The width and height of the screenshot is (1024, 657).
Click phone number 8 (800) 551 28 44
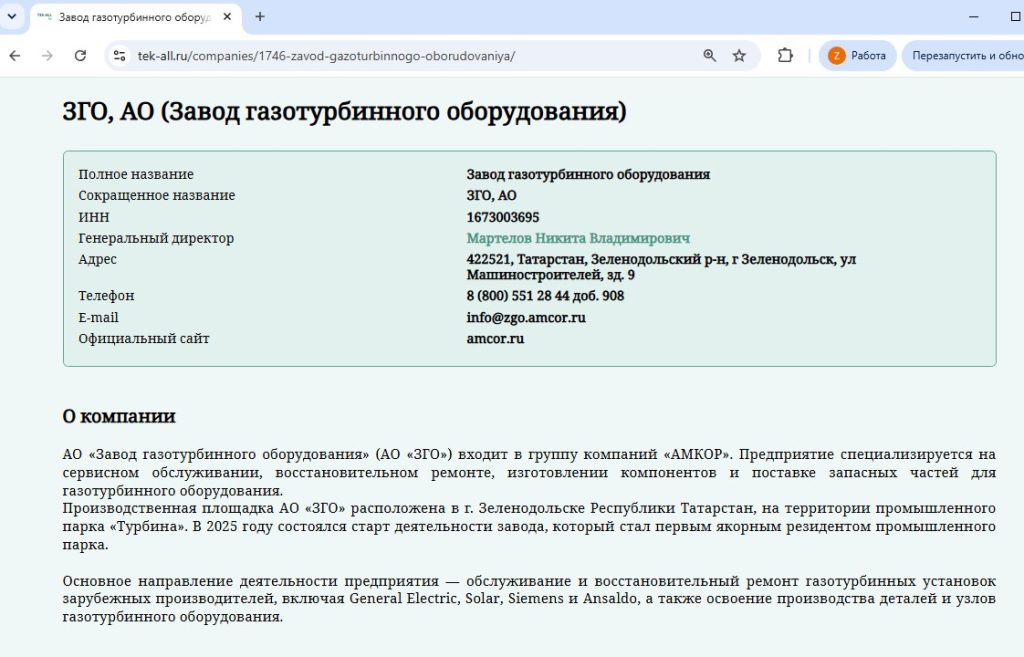(519, 296)
